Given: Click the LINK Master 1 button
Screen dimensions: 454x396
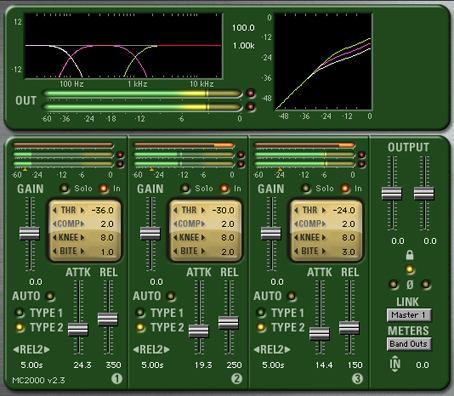Looking at the screenshot, I should click(409, 315).
